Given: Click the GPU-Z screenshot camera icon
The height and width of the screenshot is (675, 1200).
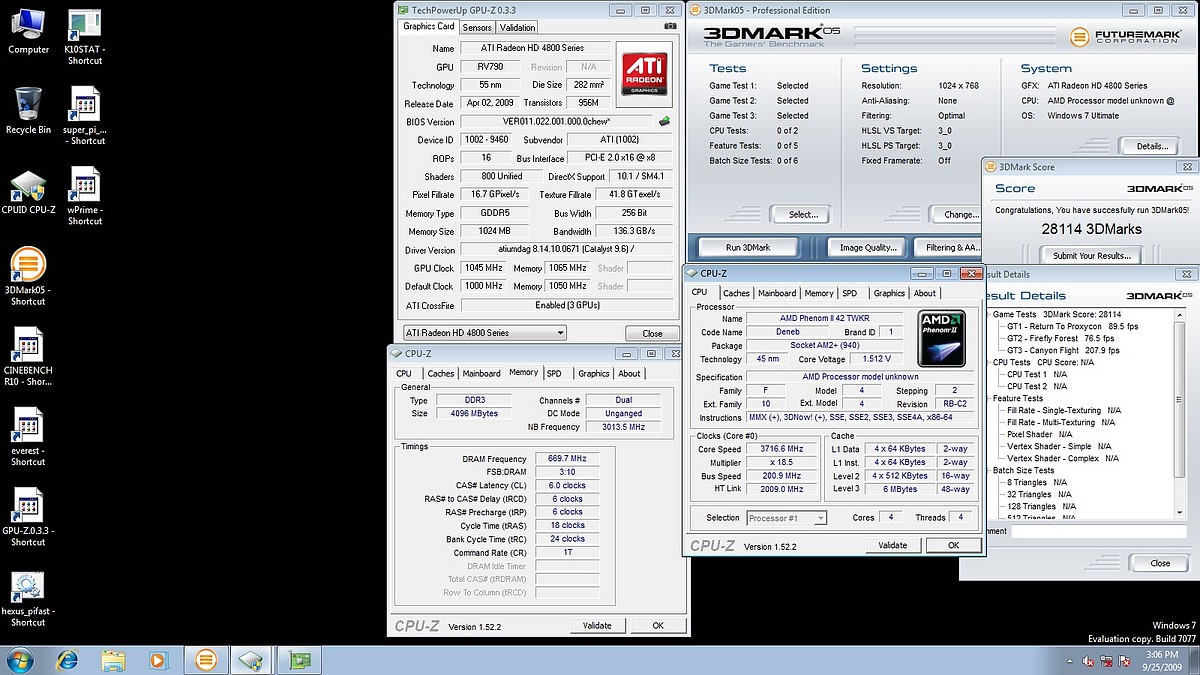Looking at the screenshot, I should pos(670,27).
